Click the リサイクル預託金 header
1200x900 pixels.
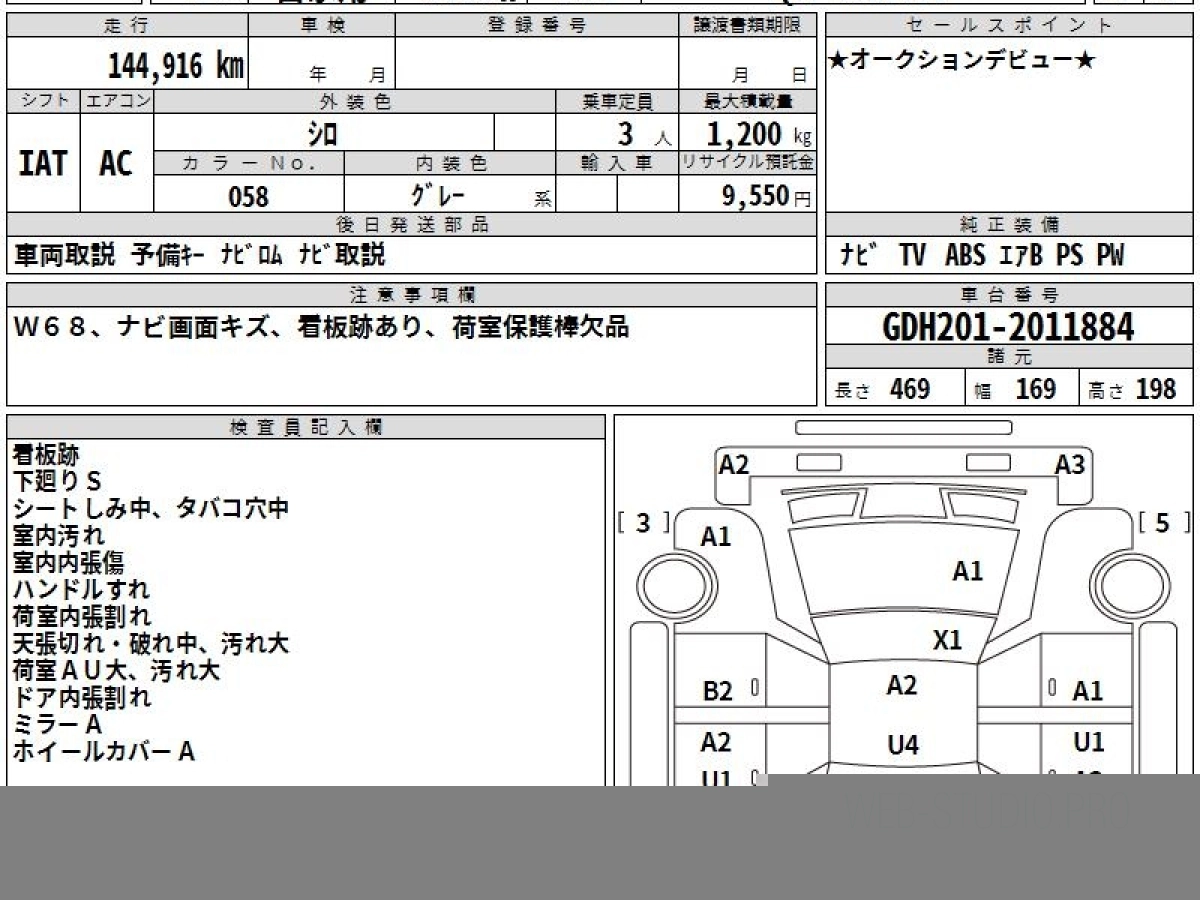[x=748, y=163]
